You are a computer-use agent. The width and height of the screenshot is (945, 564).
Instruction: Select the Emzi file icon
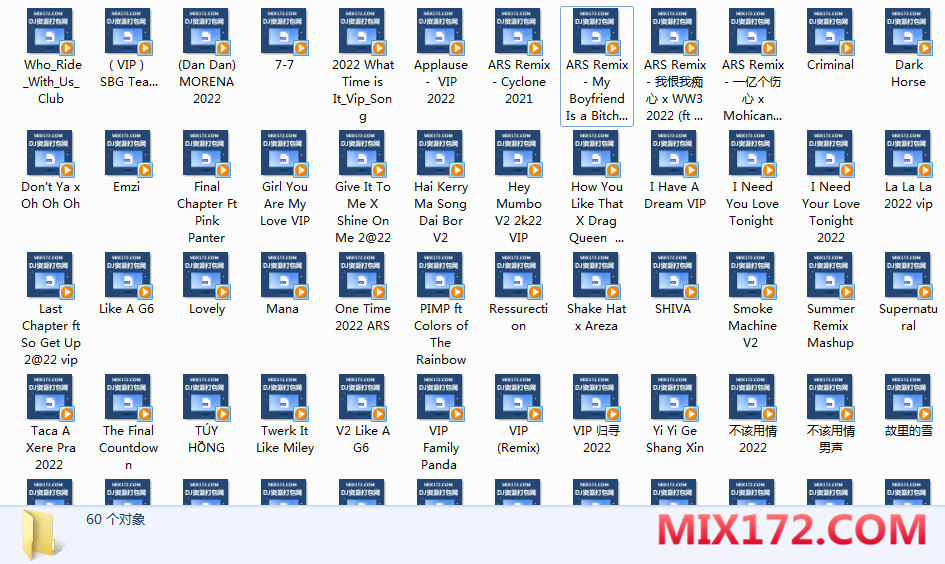tap(128, 154)
